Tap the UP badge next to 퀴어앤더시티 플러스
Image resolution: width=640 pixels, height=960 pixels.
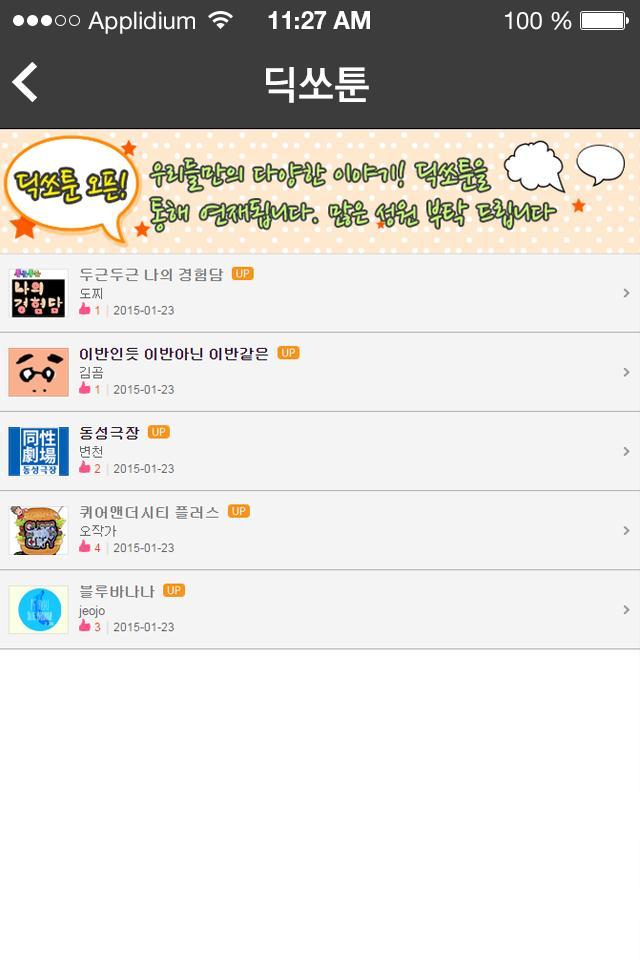click(x=239, y=511)
